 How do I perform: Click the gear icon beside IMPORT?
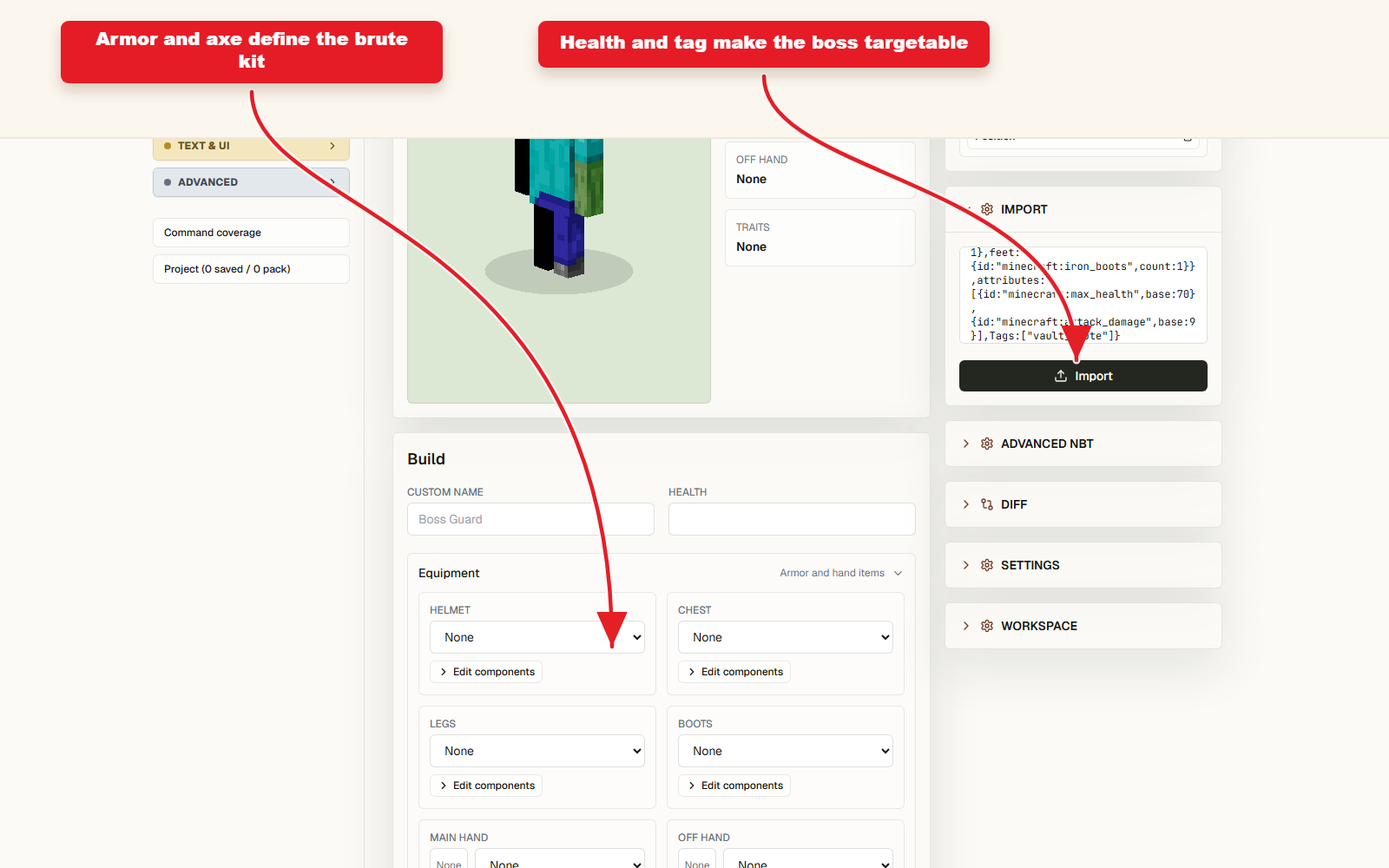(x=987, y=209)
